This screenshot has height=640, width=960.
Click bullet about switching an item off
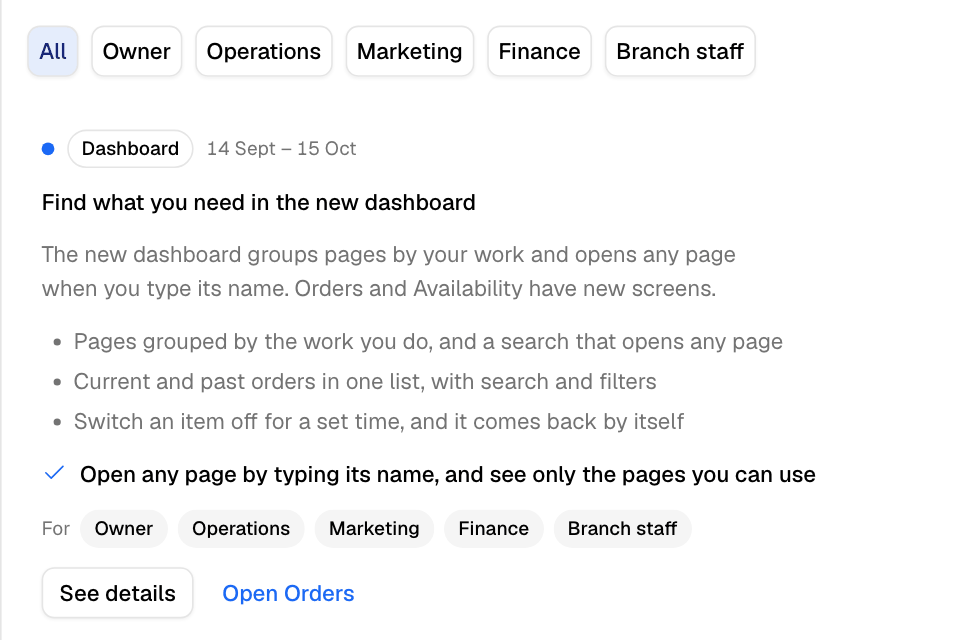click(378, 421)
